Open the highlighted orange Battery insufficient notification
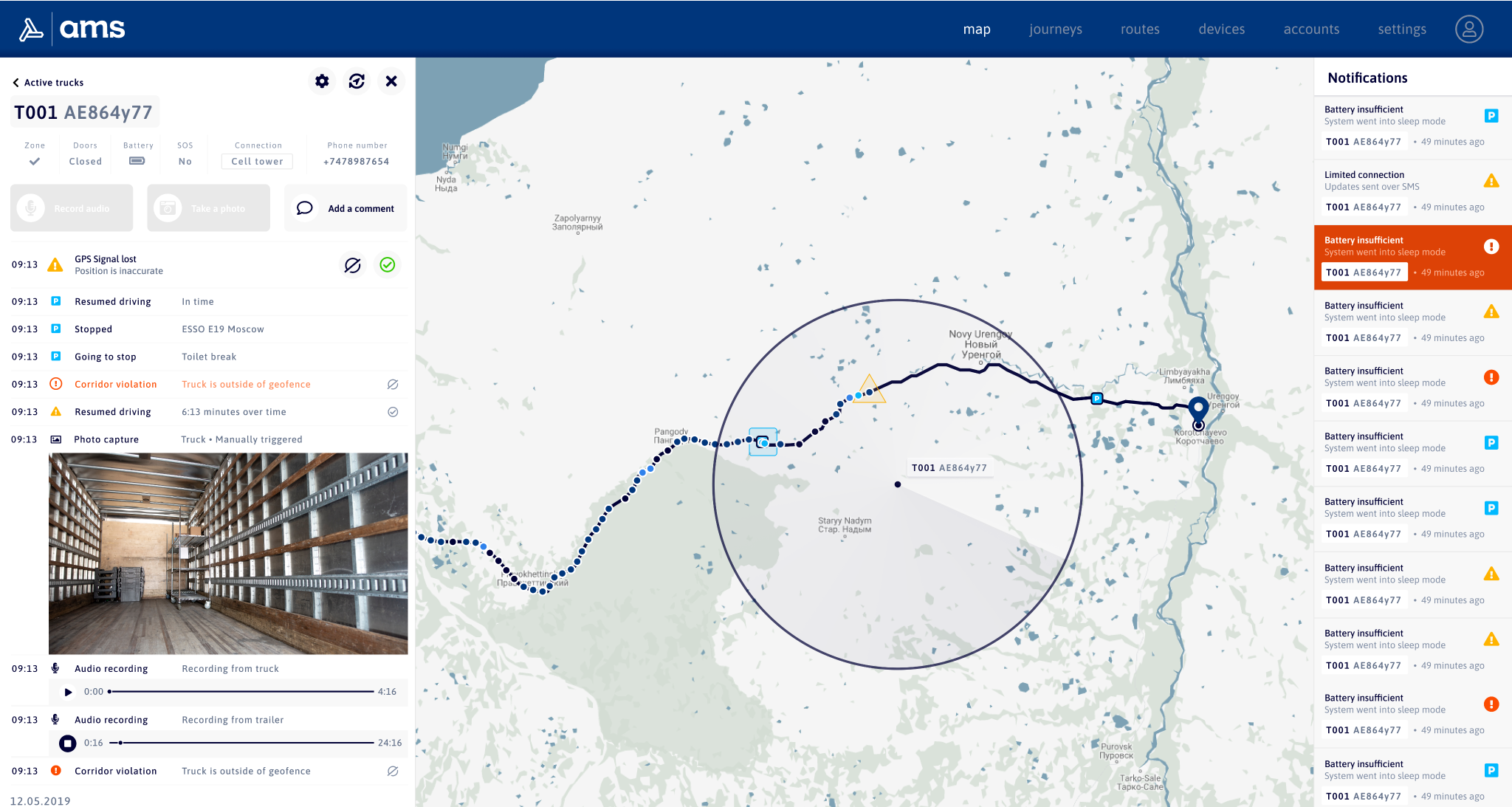The height and width of the screenshot is (807, 1512). point(1412,257)
